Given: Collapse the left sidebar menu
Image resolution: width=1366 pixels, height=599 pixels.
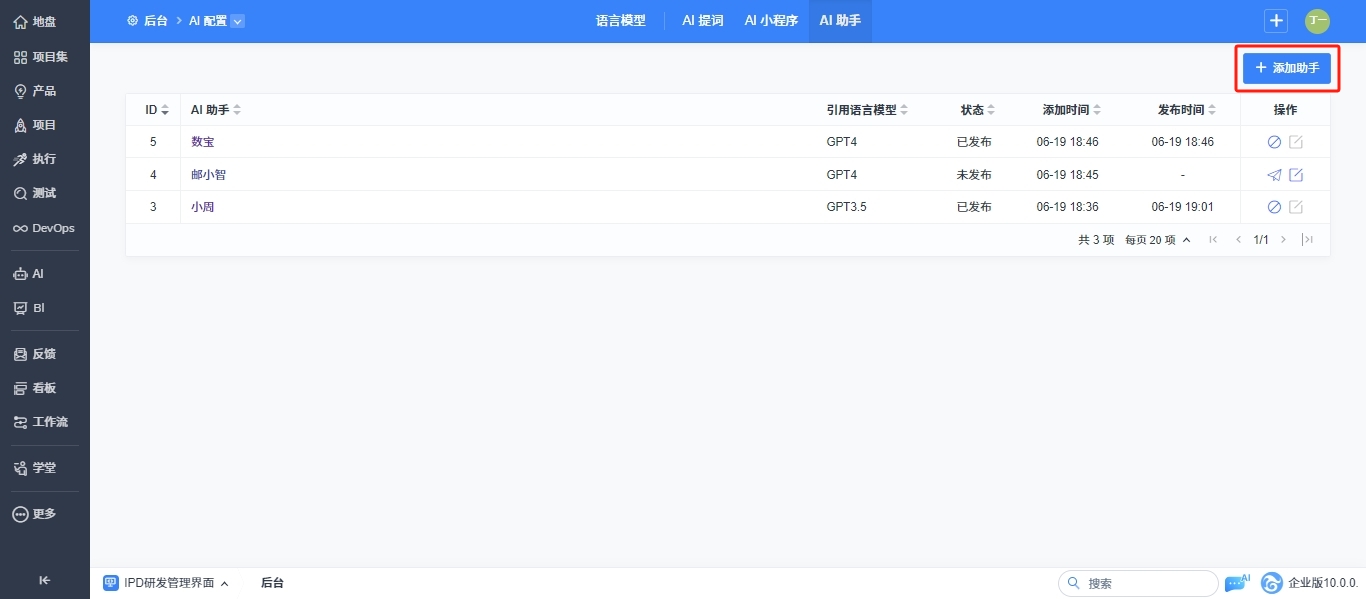Looking at the screenshot, I should point(44,580).
